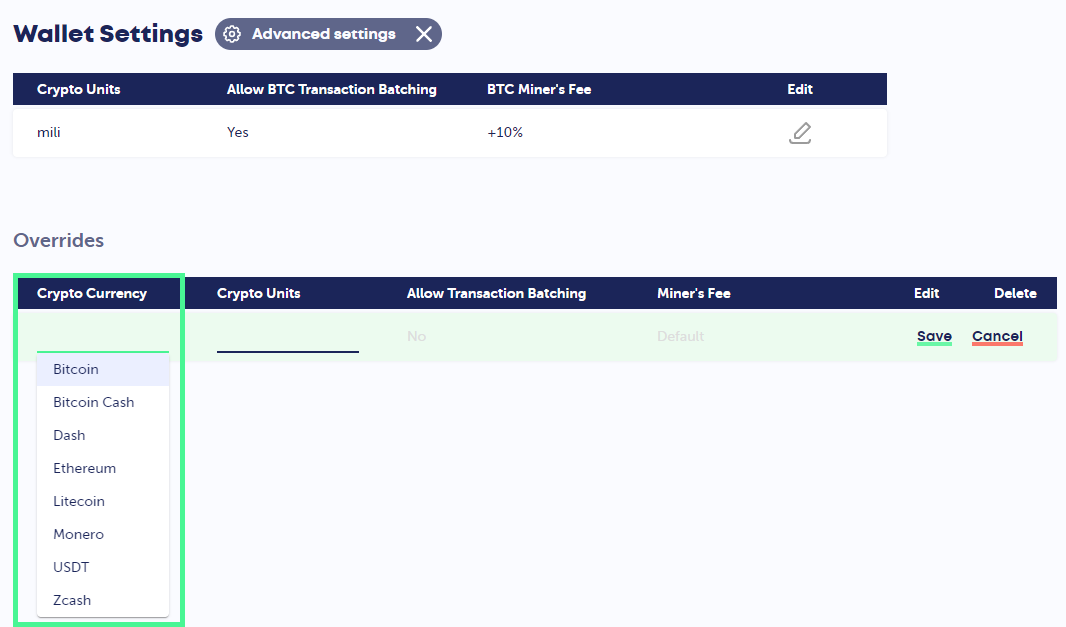Screen dimensions: 1066x627
Task: Pick USDT from the currency list
Action: 71,567
